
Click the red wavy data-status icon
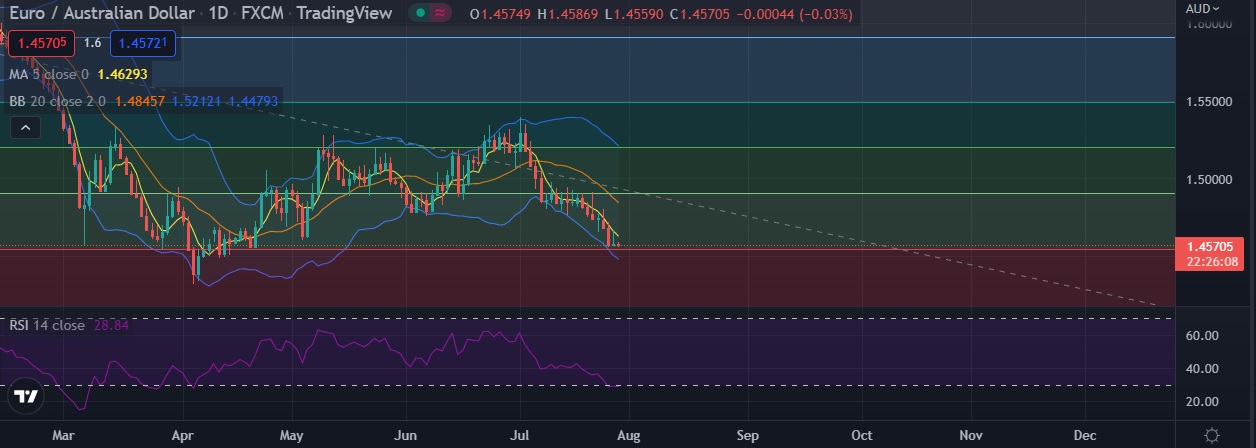click(439, 14)
